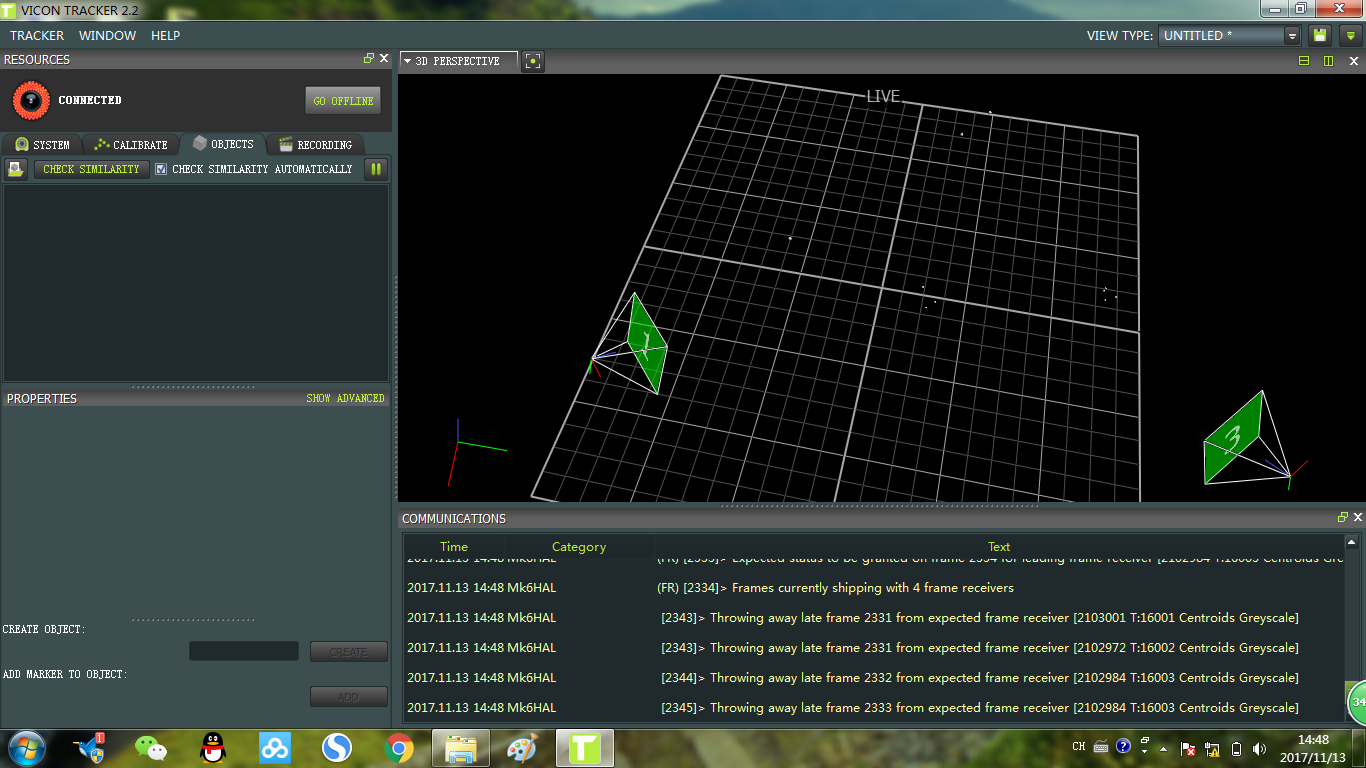Float the Communications panel
The image size is (1366, 768).
click(x=1342, y=518)
